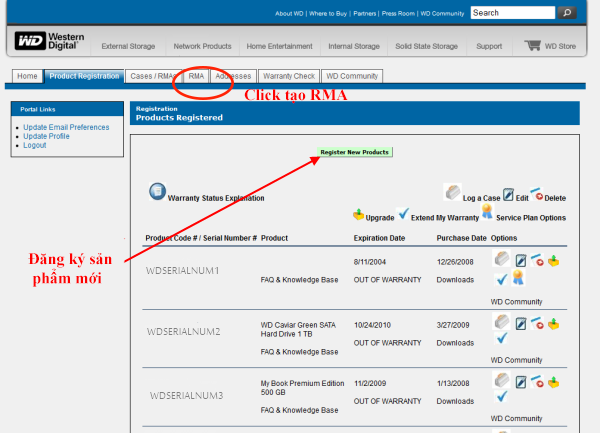Extend warranty for WDSERIALNUM2
The width and height of the screenshot is (600, 433).
tap(501, 338)
